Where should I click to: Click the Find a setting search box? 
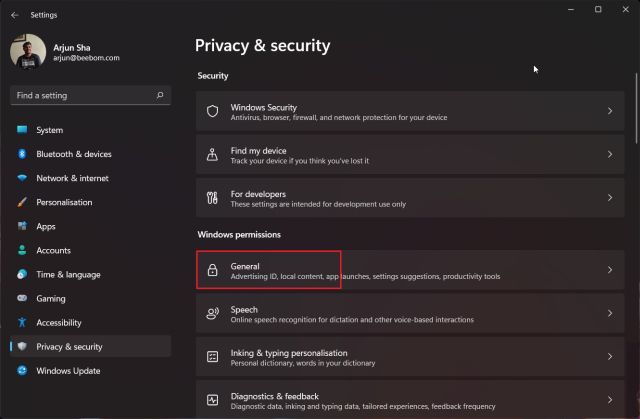(90, 95)
